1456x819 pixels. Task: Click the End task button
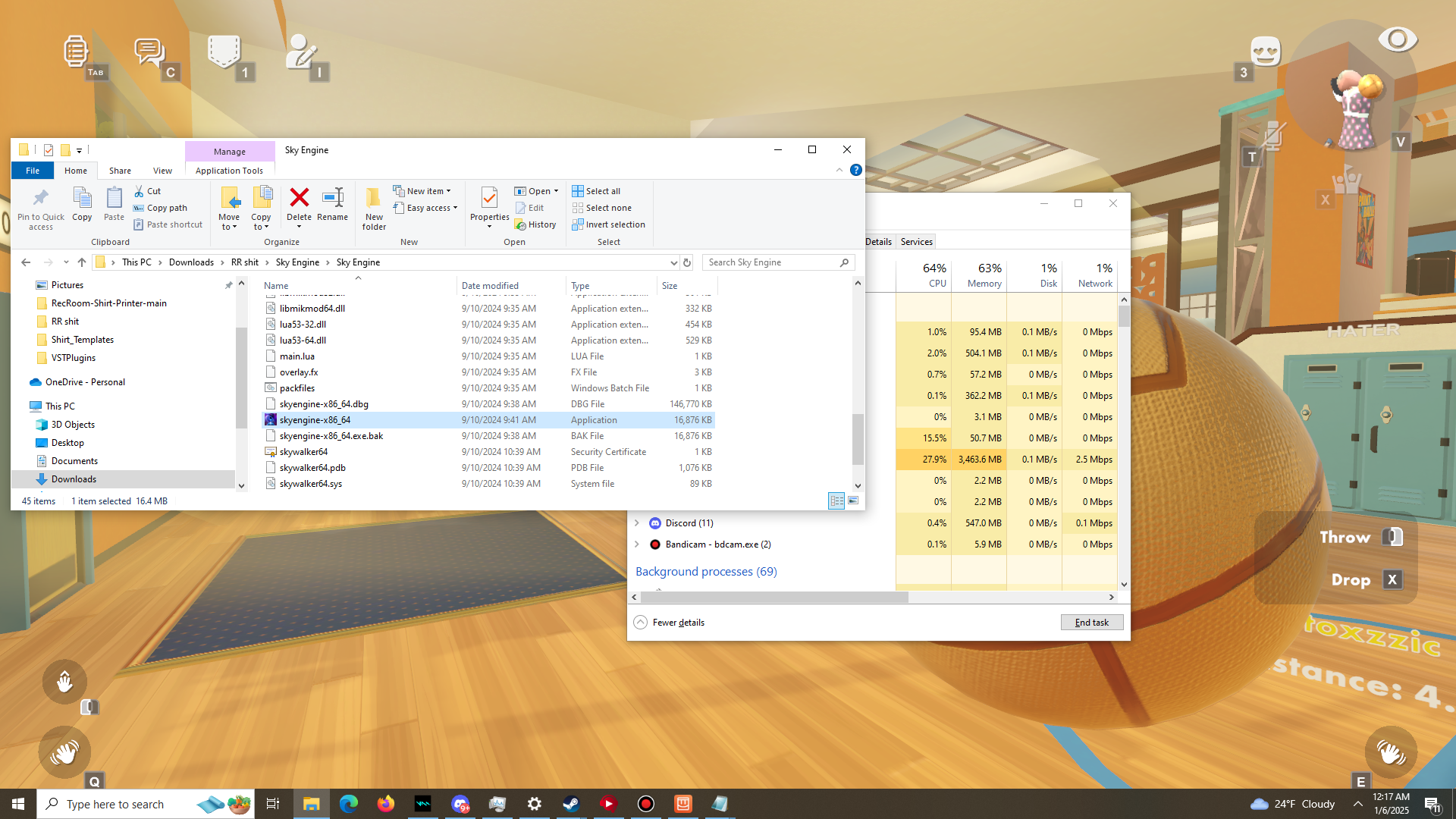pos(1091,622)
